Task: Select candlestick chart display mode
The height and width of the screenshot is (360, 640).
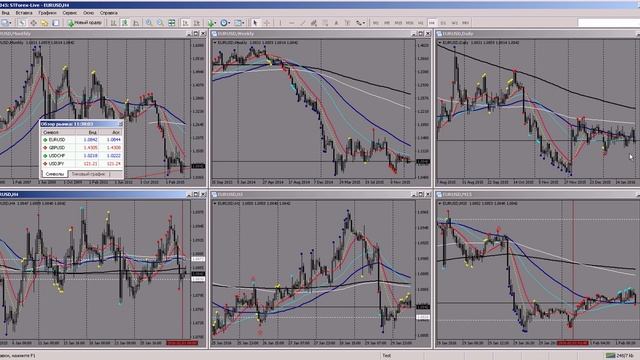Action: [124, 23]
